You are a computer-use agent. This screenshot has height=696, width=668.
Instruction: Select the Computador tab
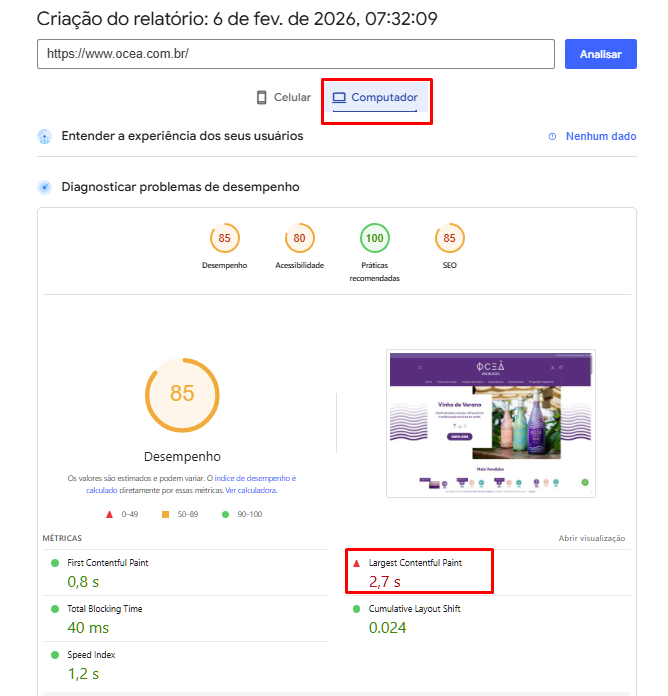pos(375,97)
